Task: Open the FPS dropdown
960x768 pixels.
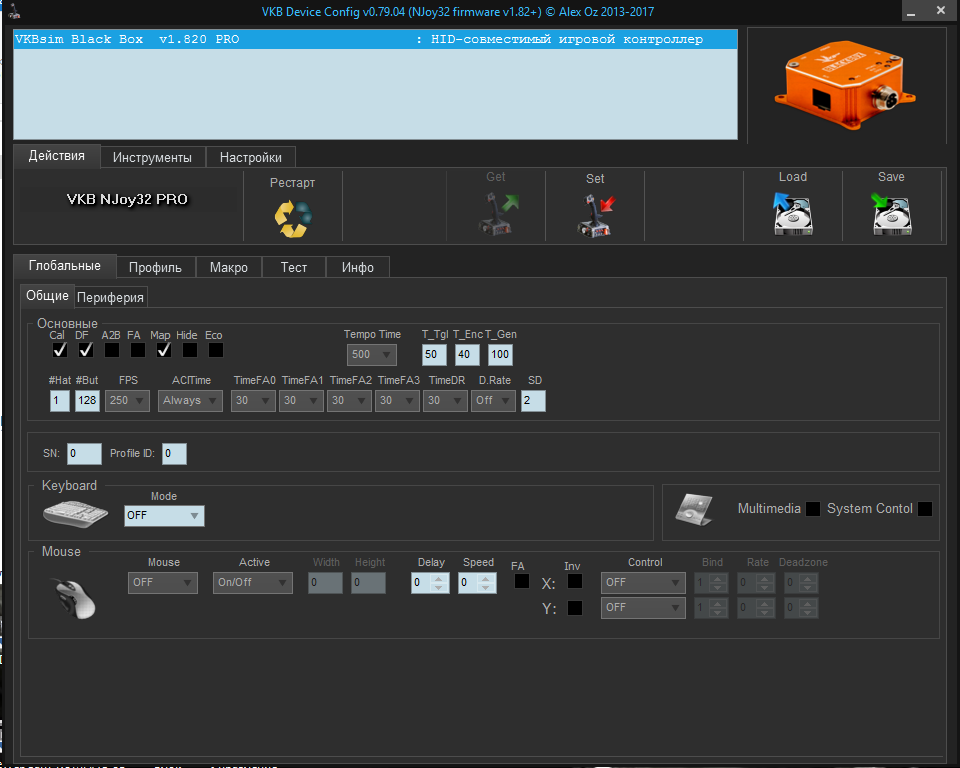Action: [127, 401]
